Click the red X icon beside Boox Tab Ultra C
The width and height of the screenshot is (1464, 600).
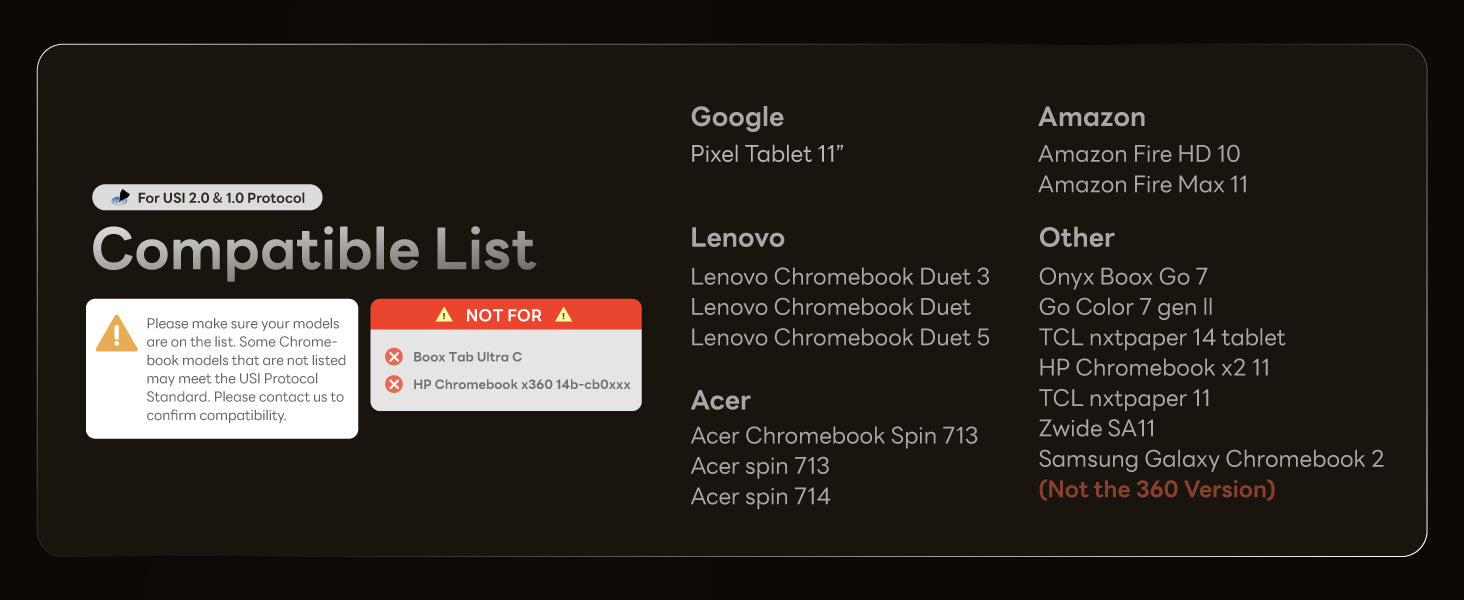tap(394, 357)
